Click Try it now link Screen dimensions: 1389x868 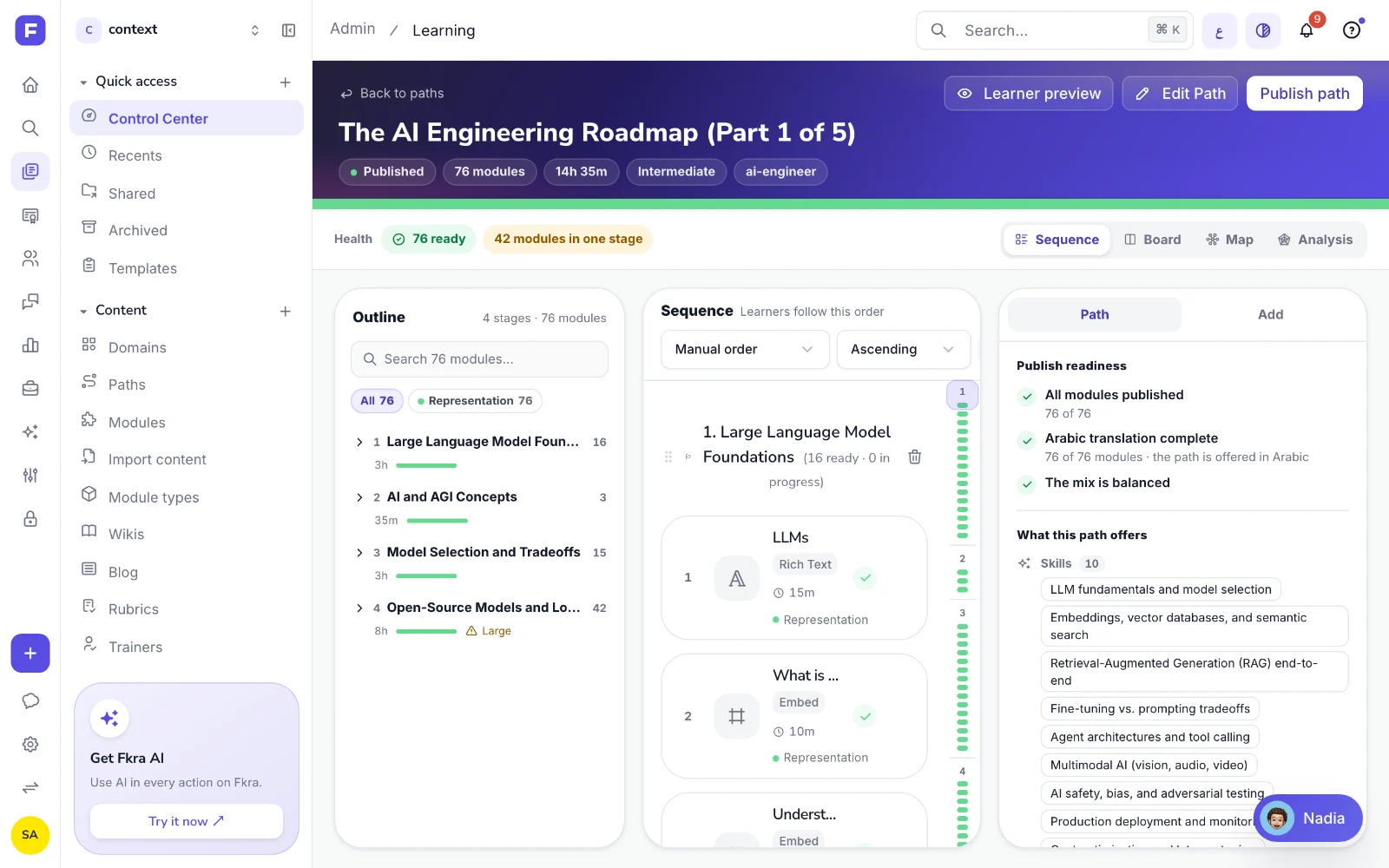point(187,821)
